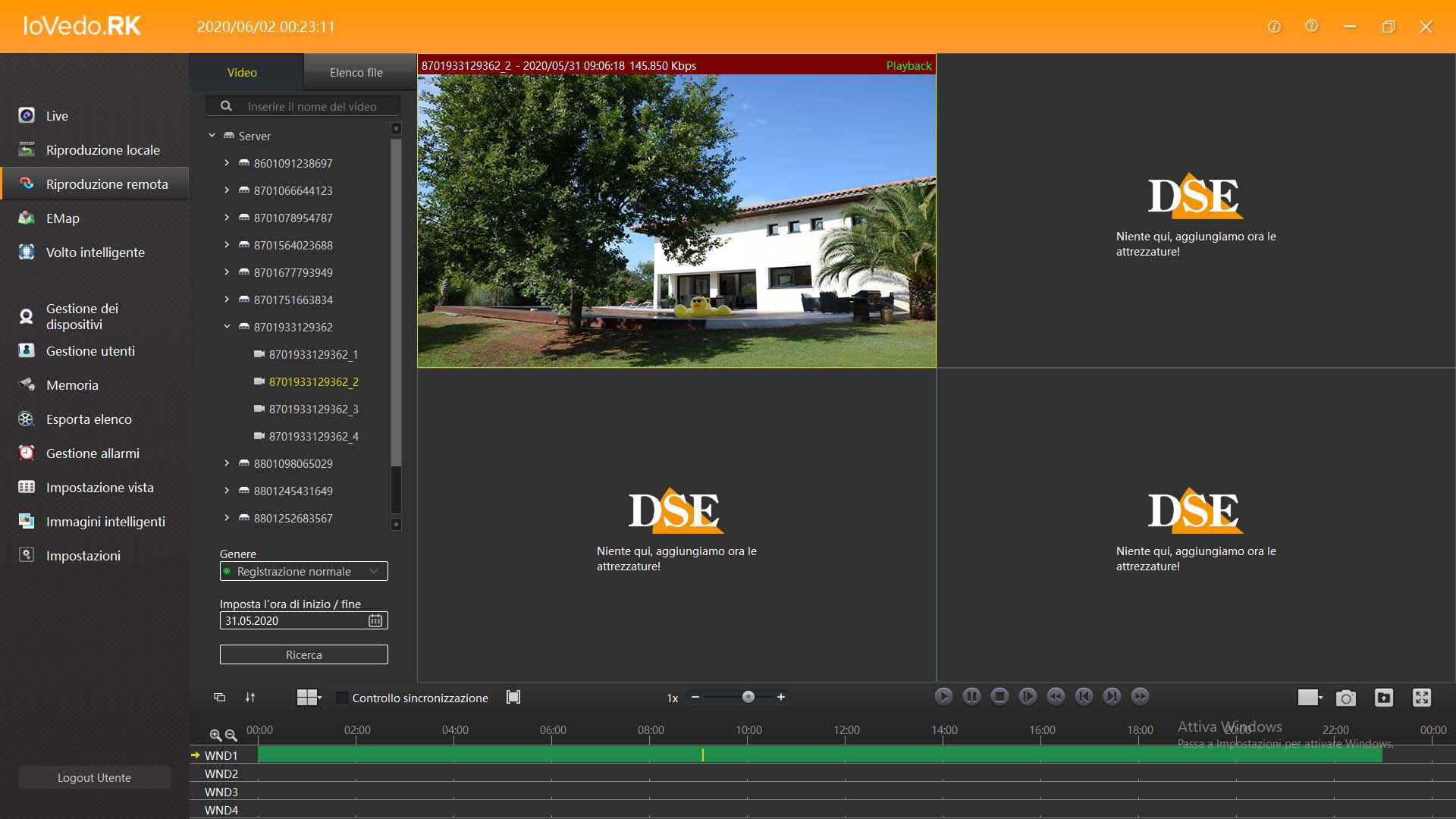Click the Ricerca button
1456x819 pixels.
[x=303, y=654]
